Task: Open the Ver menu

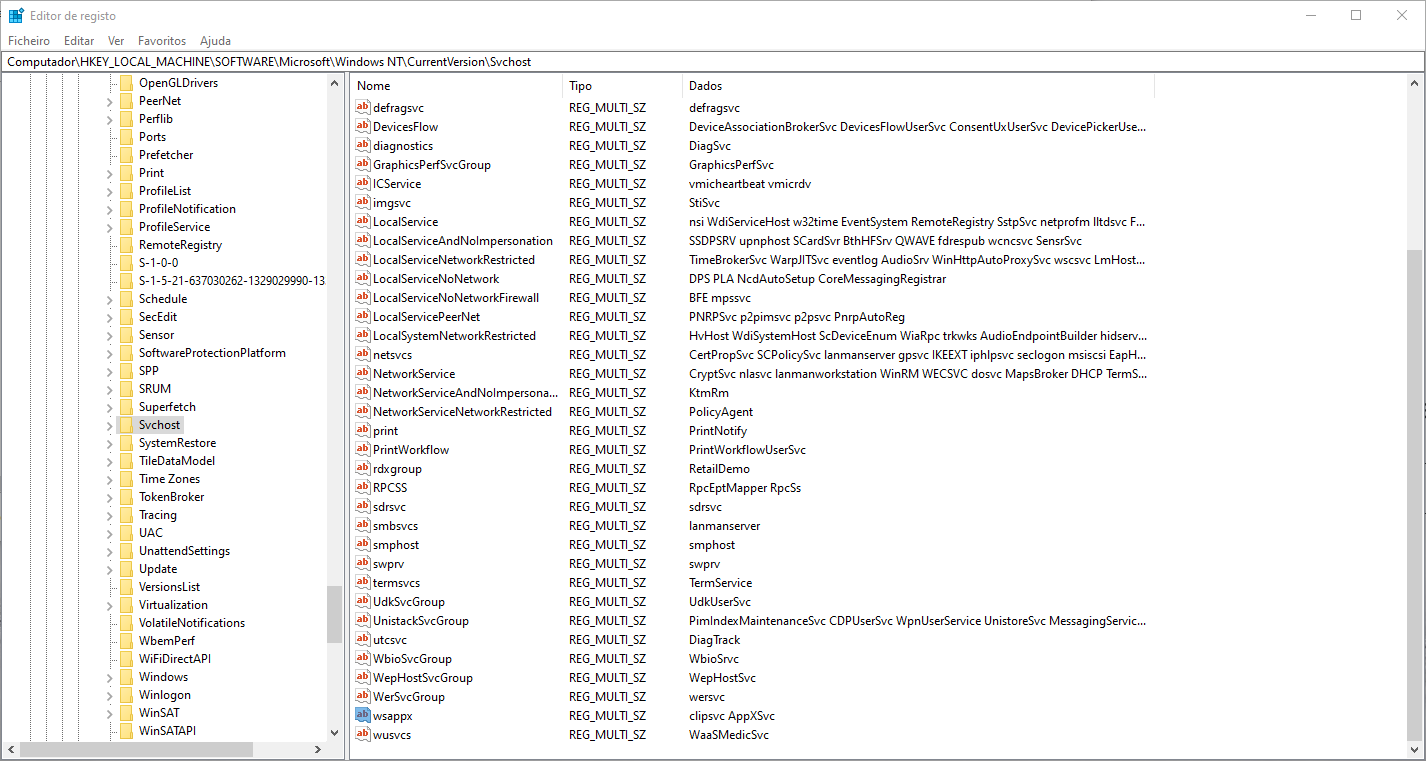Action: coord(116,41)
